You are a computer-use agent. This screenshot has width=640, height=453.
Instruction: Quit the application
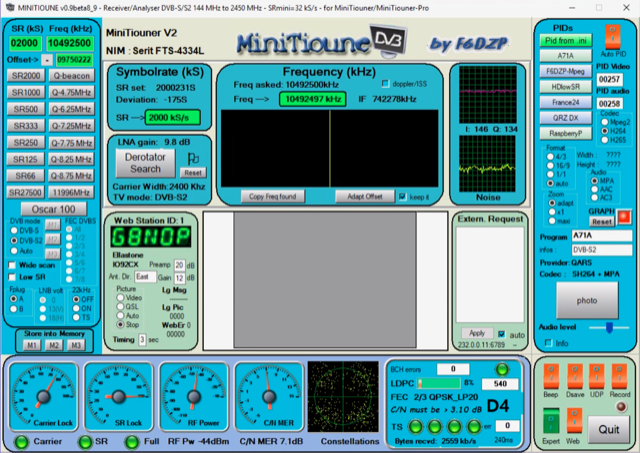(609, 430)
